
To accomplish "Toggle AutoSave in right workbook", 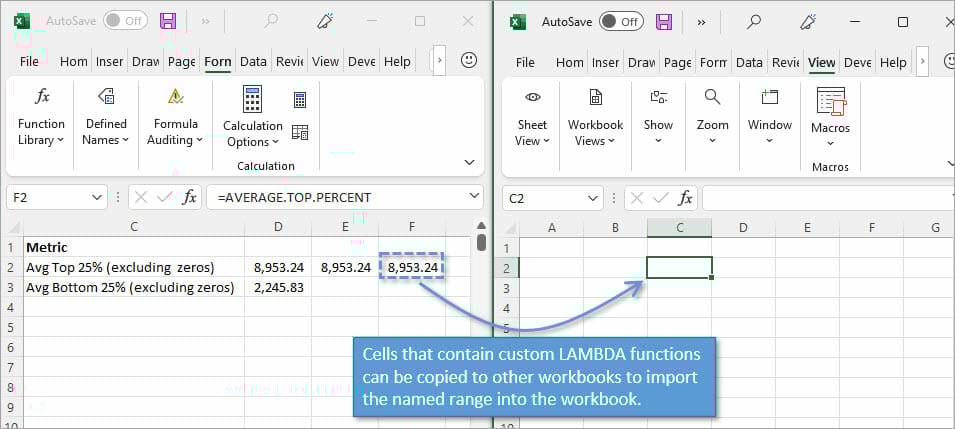I will pyautogui.click(x=620, y=21).
